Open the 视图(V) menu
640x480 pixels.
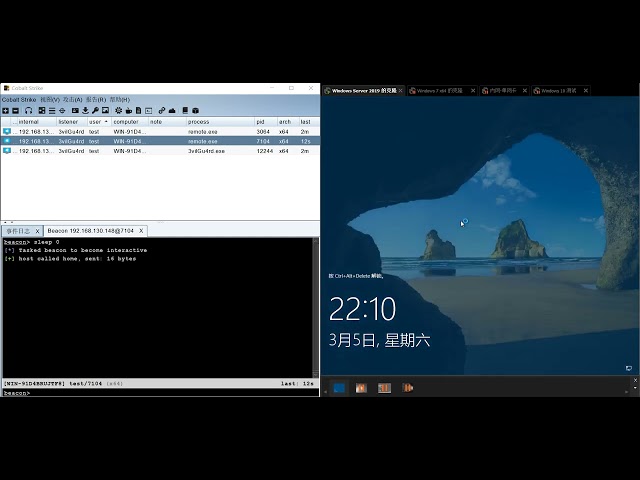click(x=50, y=100)
